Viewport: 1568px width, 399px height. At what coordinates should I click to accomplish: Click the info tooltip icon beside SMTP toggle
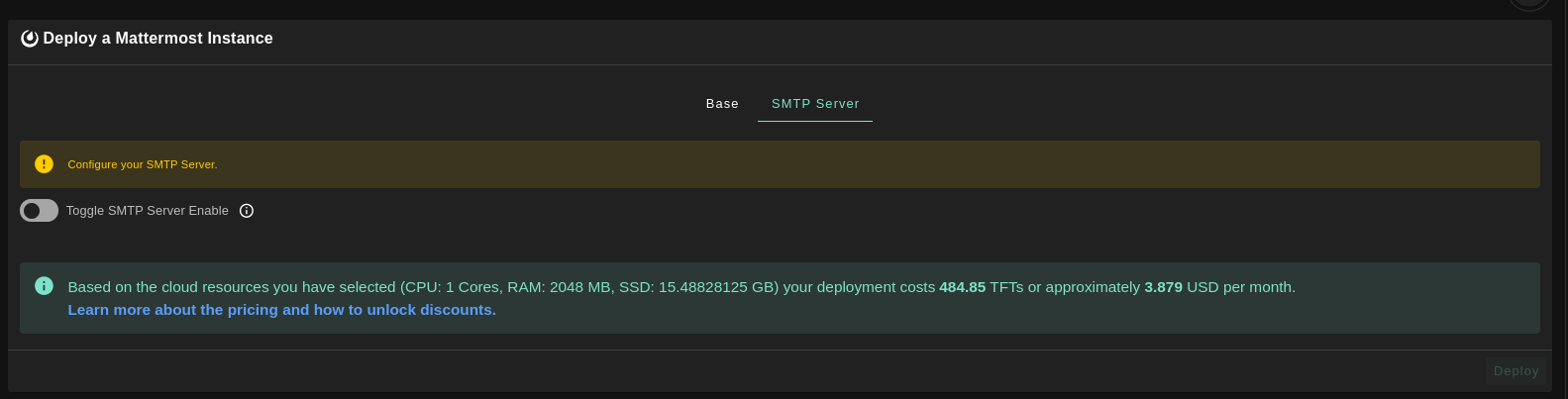click(247, 211)
